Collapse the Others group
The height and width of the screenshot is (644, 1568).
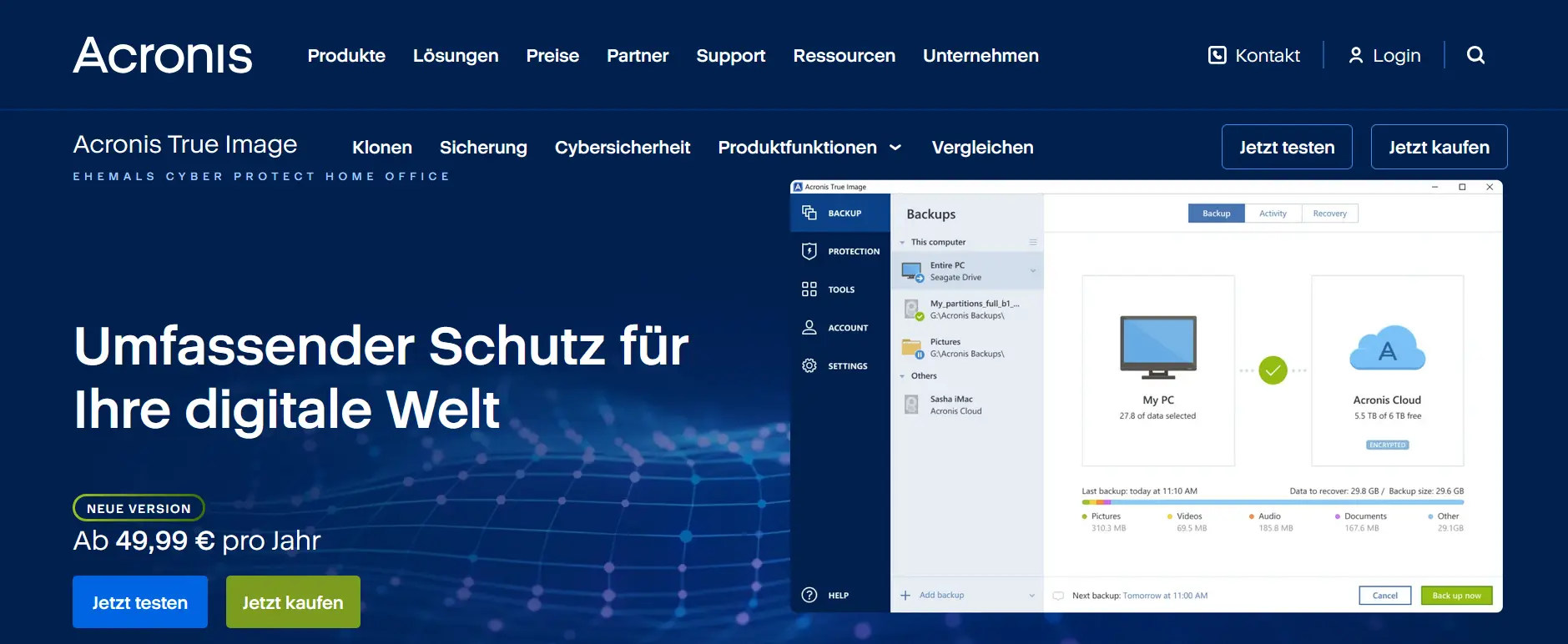902,376
